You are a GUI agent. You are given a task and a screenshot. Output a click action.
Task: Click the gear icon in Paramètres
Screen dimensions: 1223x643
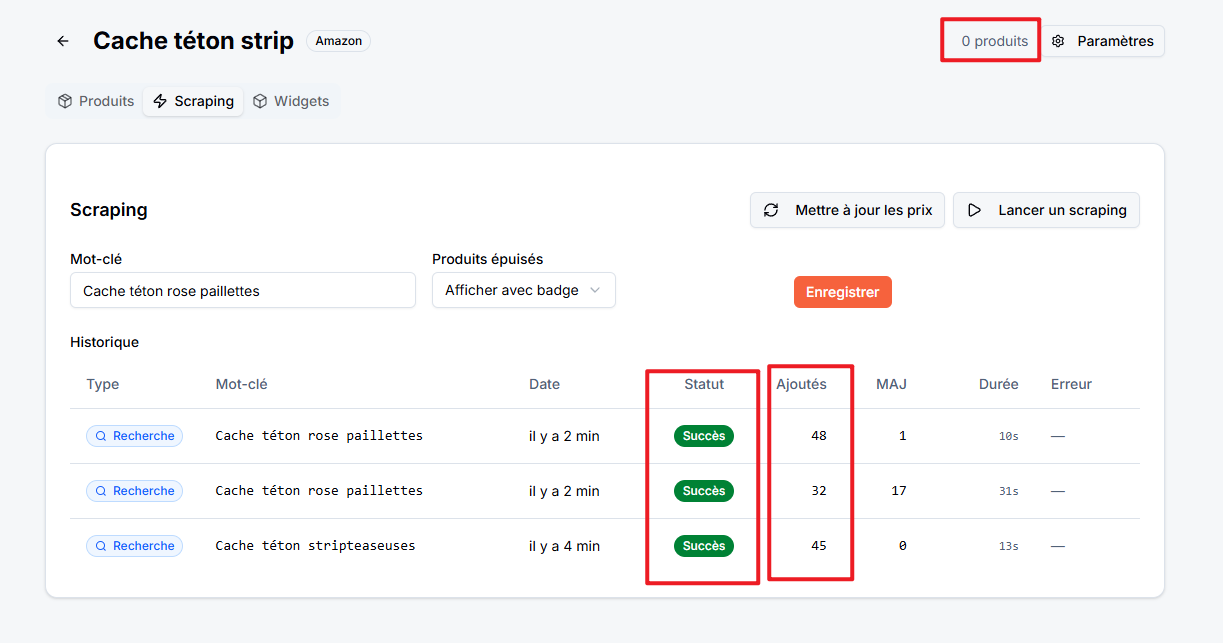pyautogui.click(x=1058, y=41)
